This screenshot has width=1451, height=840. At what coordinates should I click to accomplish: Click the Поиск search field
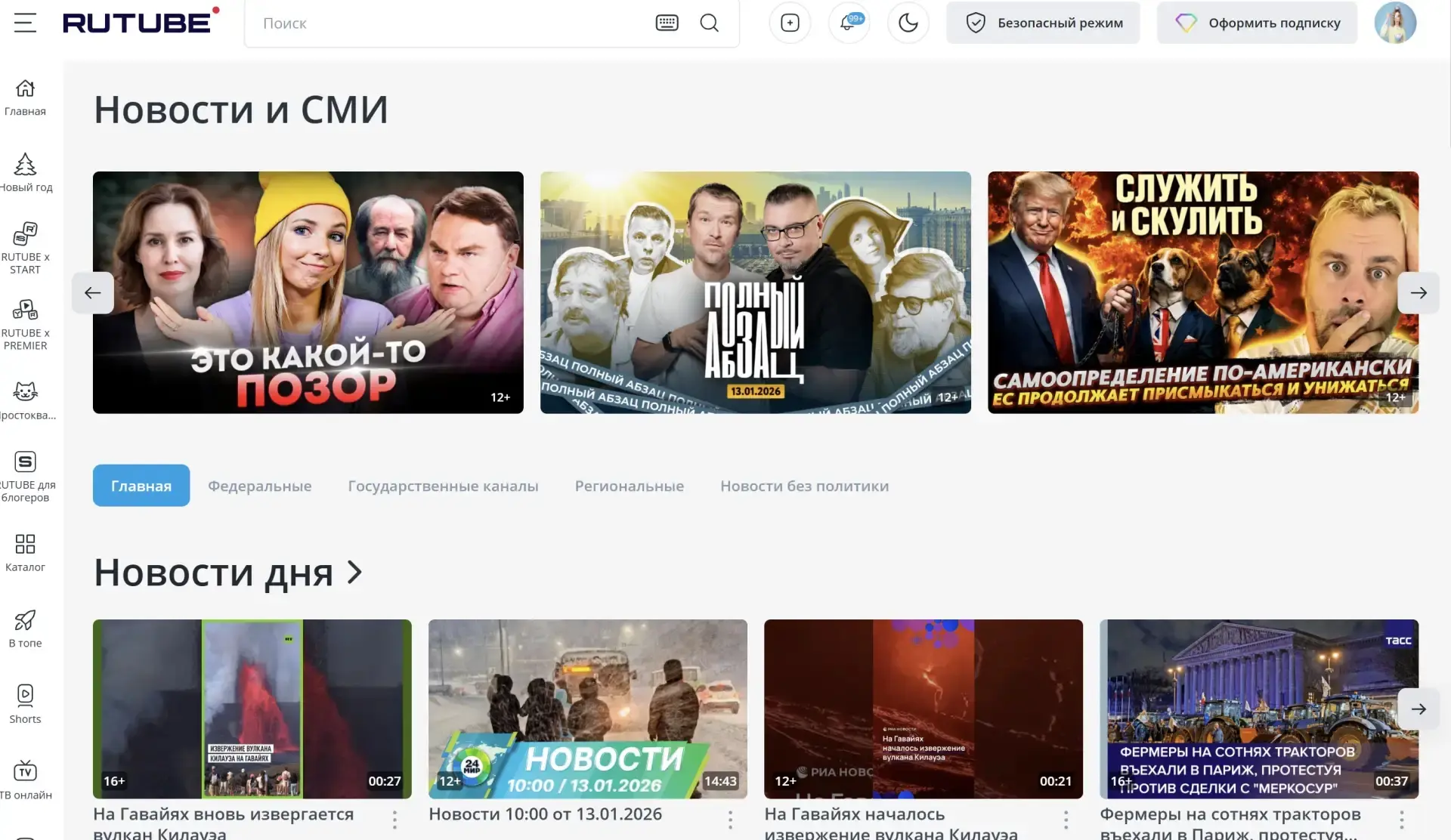pos(453,23)
